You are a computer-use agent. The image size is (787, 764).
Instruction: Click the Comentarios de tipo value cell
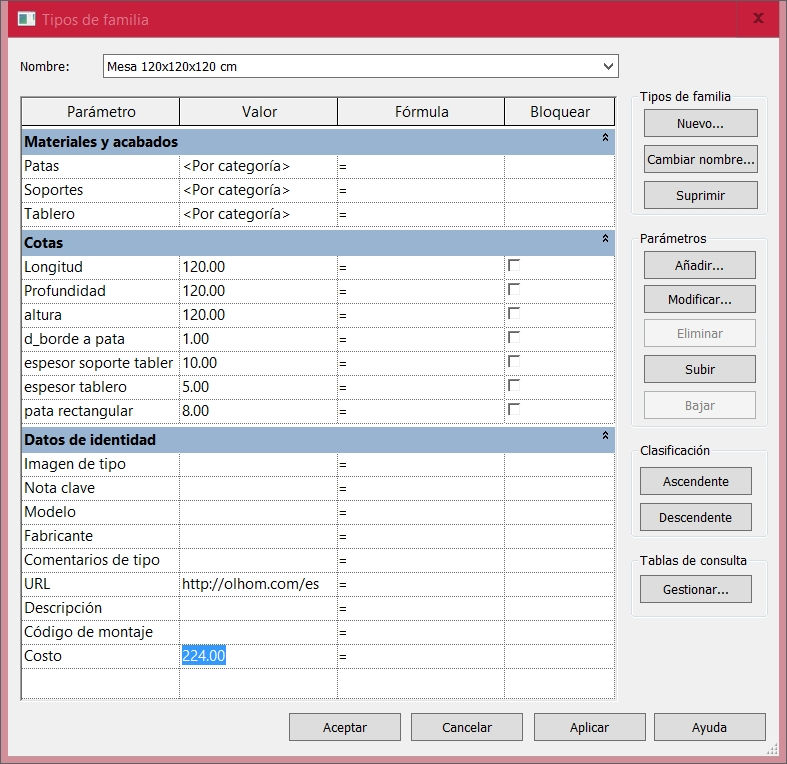pos(258,560)
